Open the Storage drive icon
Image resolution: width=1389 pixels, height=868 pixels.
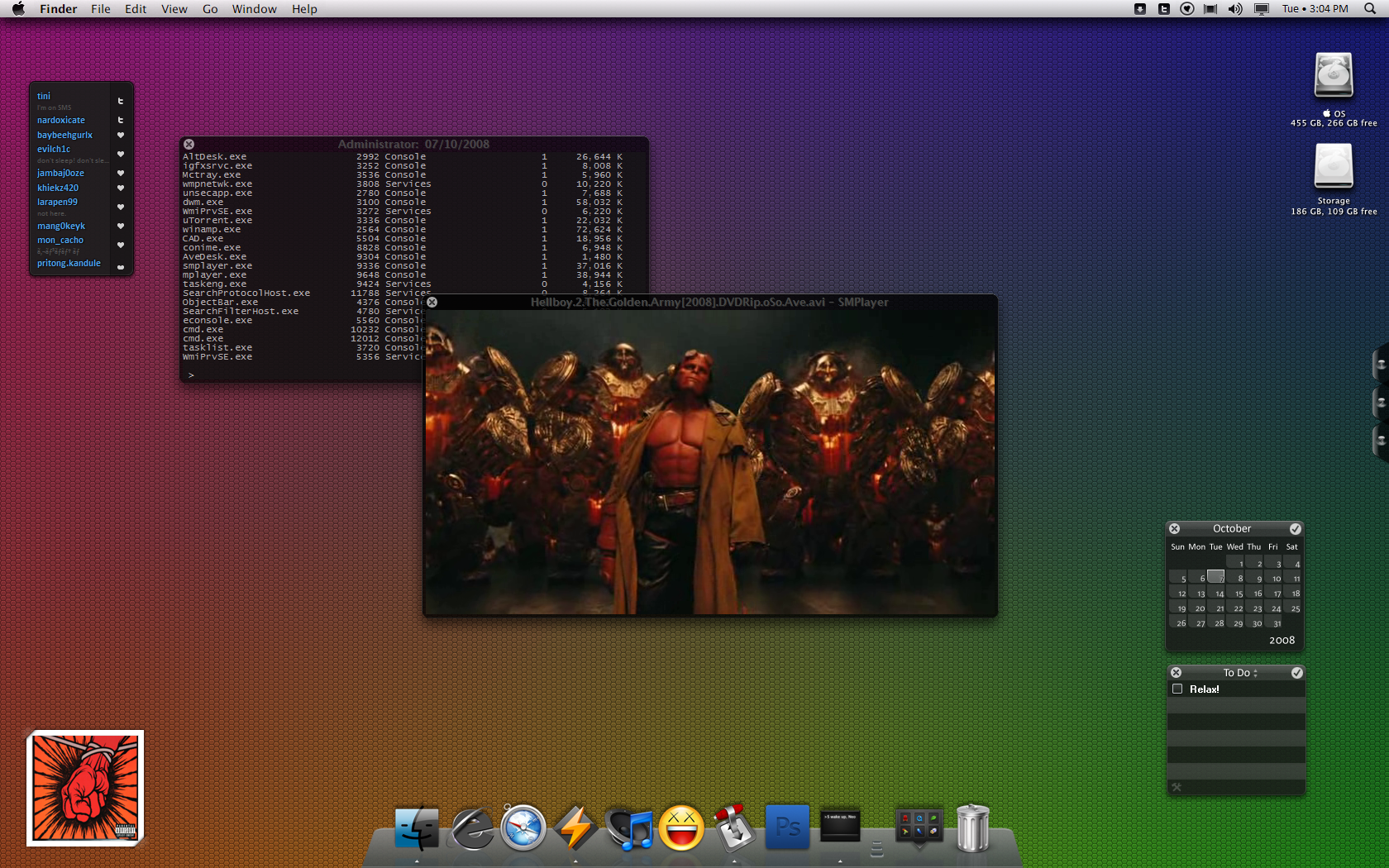point(1334,166)
